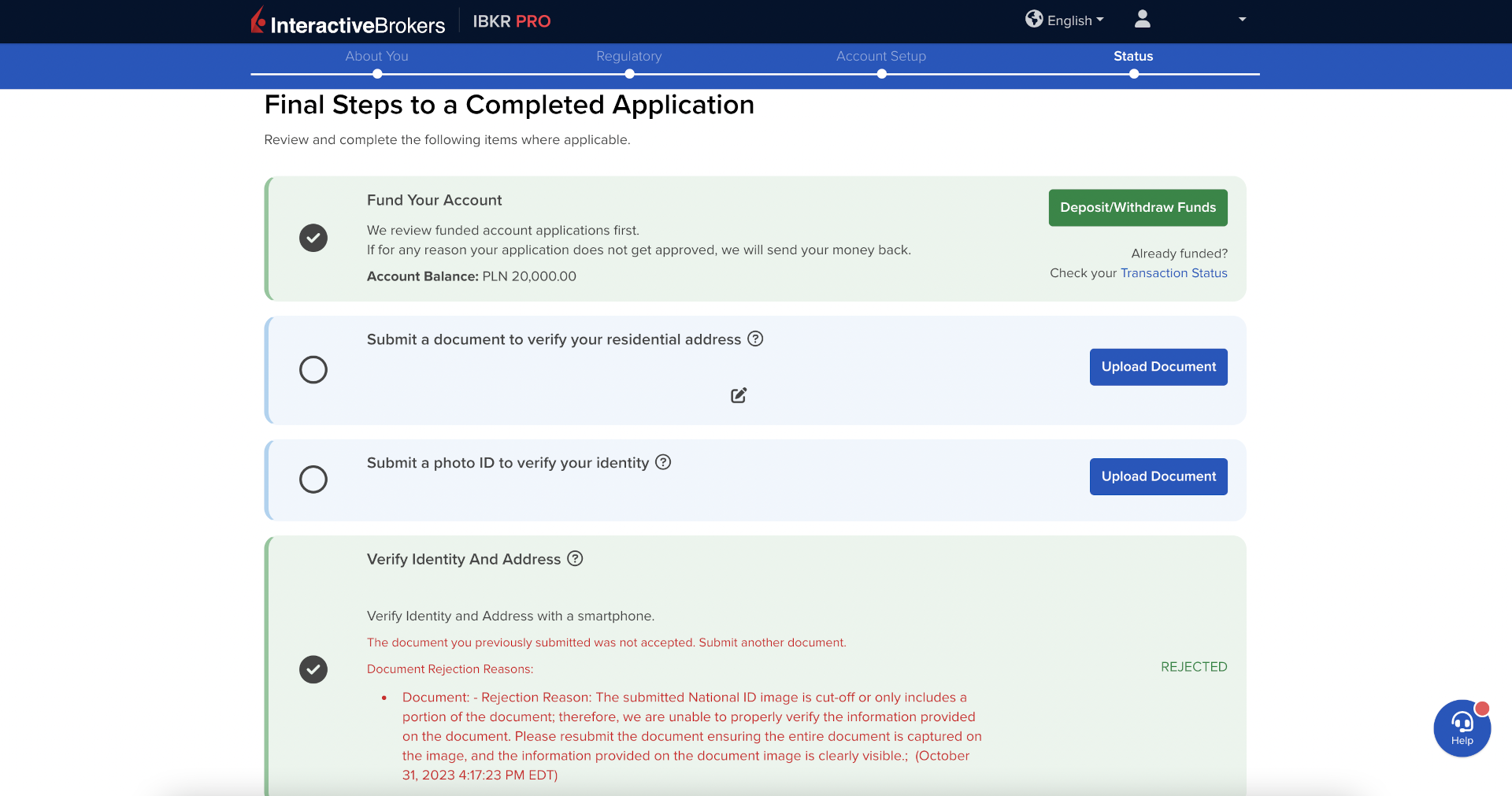
Task: Go to the About You step
Action: click(376, 57)
